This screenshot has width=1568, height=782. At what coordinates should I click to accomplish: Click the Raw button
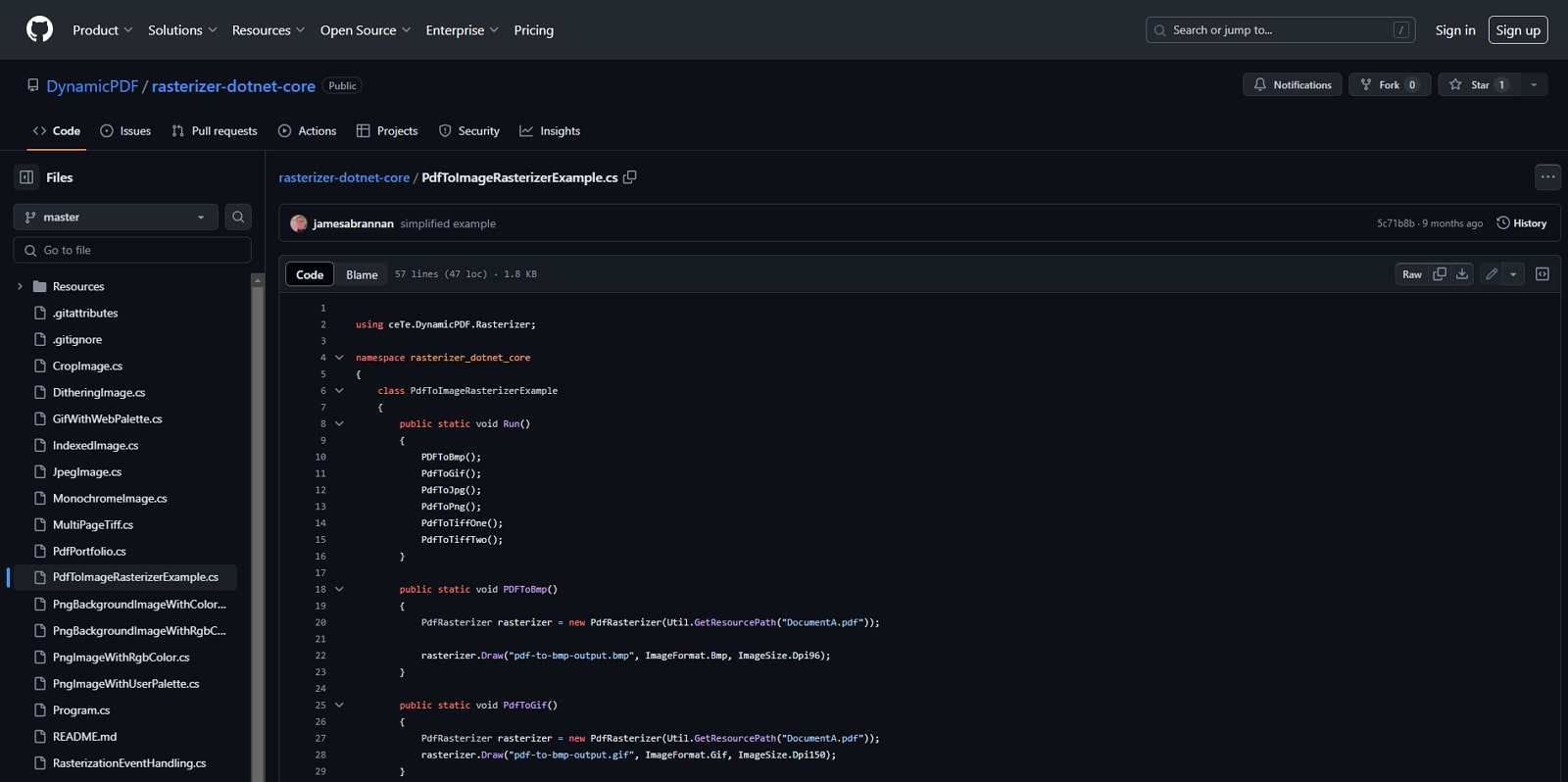1411,274
